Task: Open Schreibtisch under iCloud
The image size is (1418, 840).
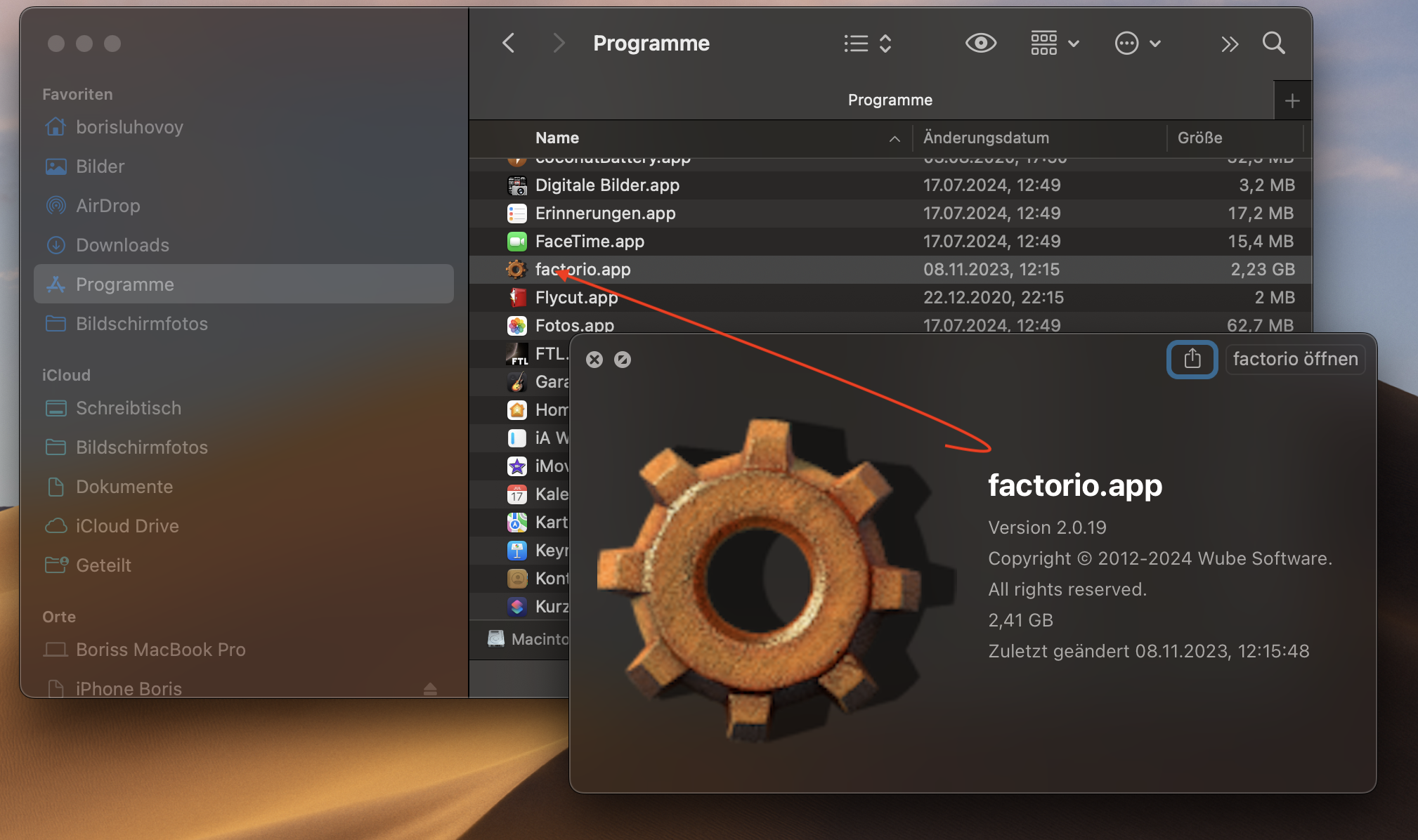Action: point(243,408)
